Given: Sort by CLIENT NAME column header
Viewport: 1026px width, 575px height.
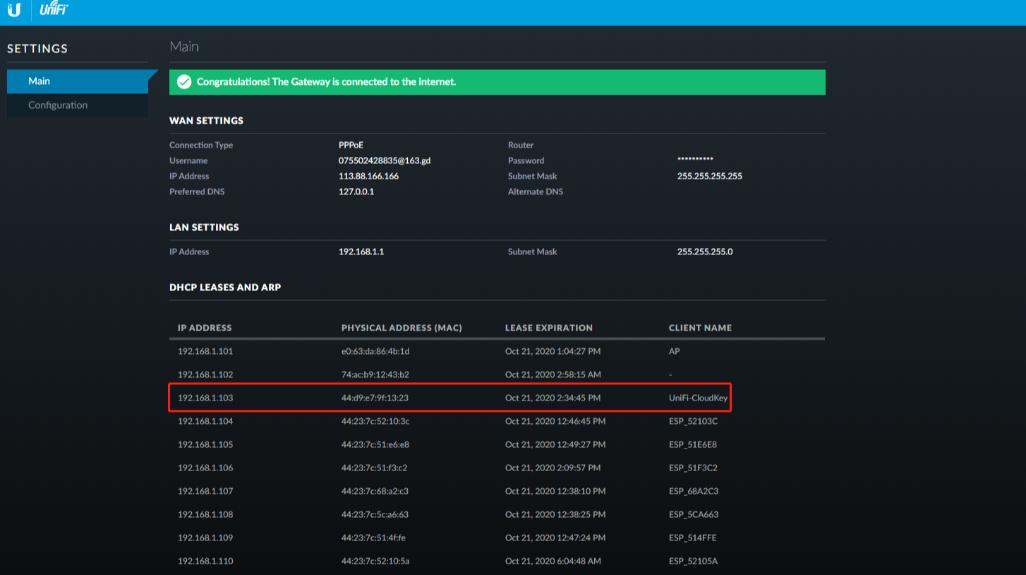Looking at the screenshot, I should [x=700, y=328].
